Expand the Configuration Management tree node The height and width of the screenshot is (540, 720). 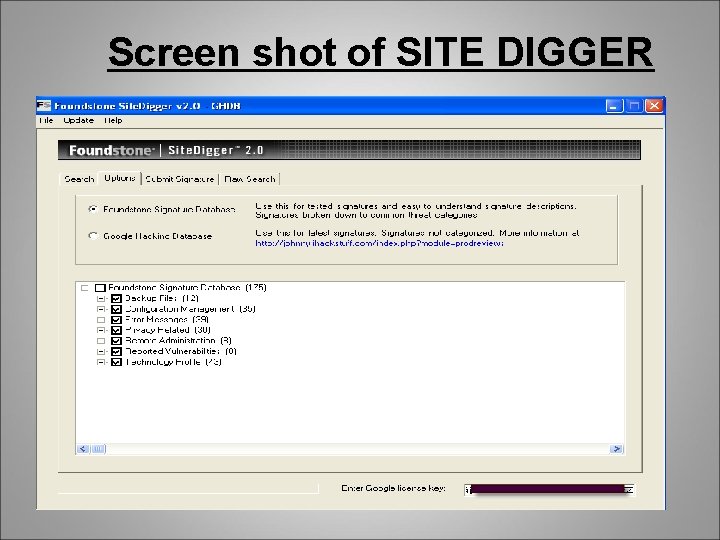click(x=101, y=309)
